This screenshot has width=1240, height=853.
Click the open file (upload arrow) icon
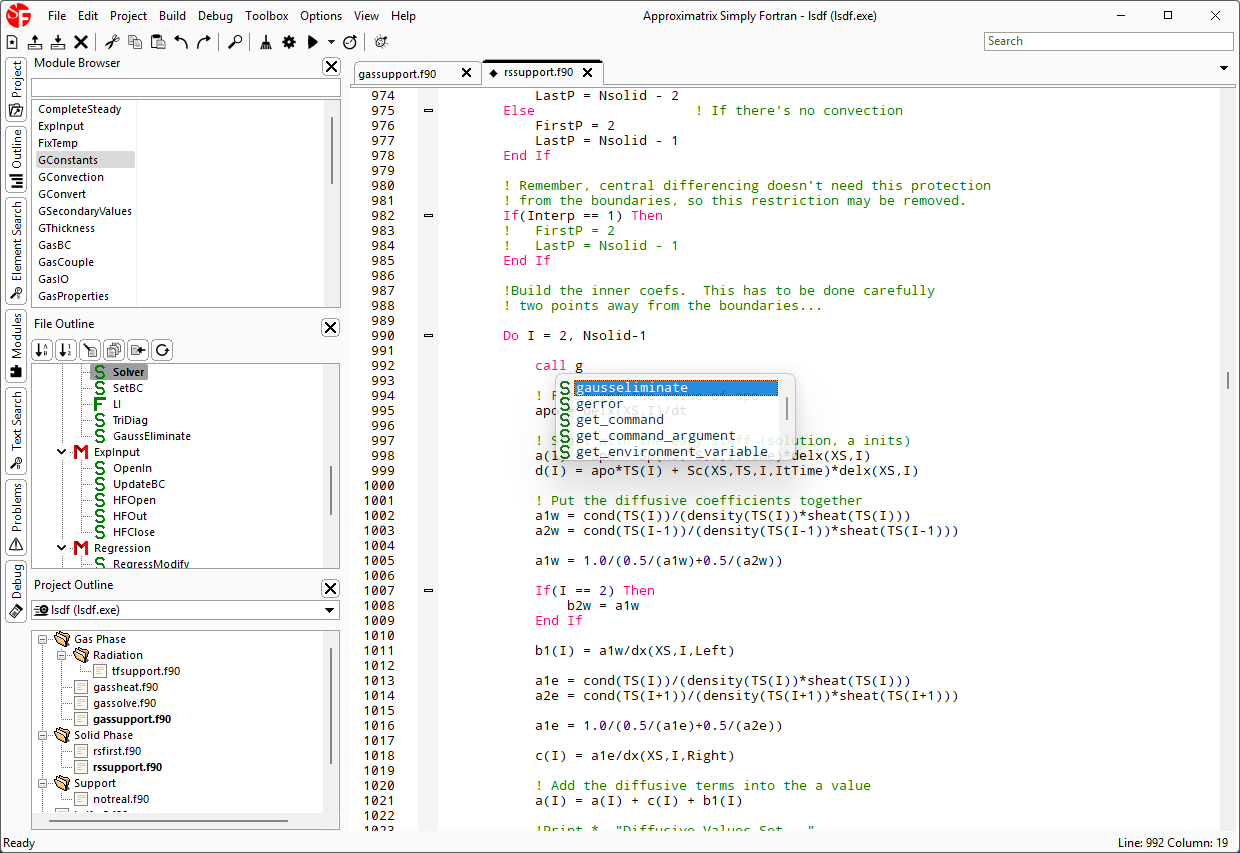pos(35,42)
